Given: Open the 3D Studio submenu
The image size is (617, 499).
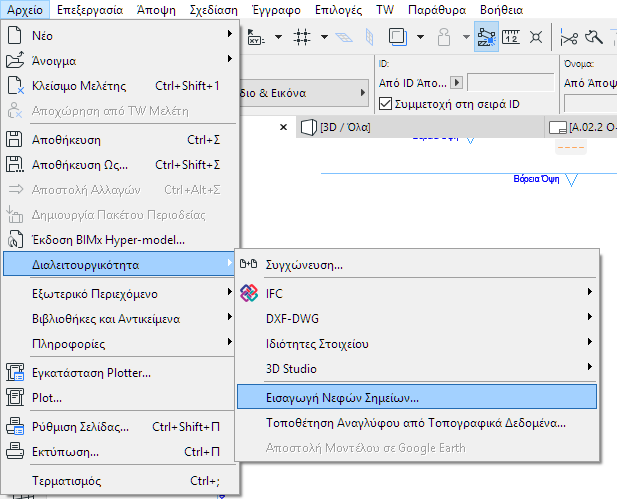Looking at the screenshot, I should coord(417,368).
